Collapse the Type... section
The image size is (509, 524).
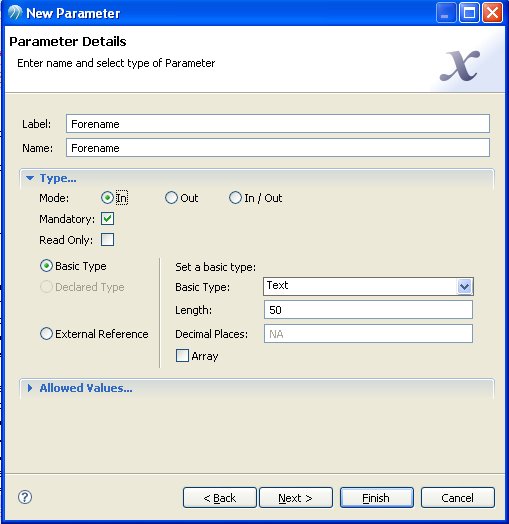click(x=30, y=178)
